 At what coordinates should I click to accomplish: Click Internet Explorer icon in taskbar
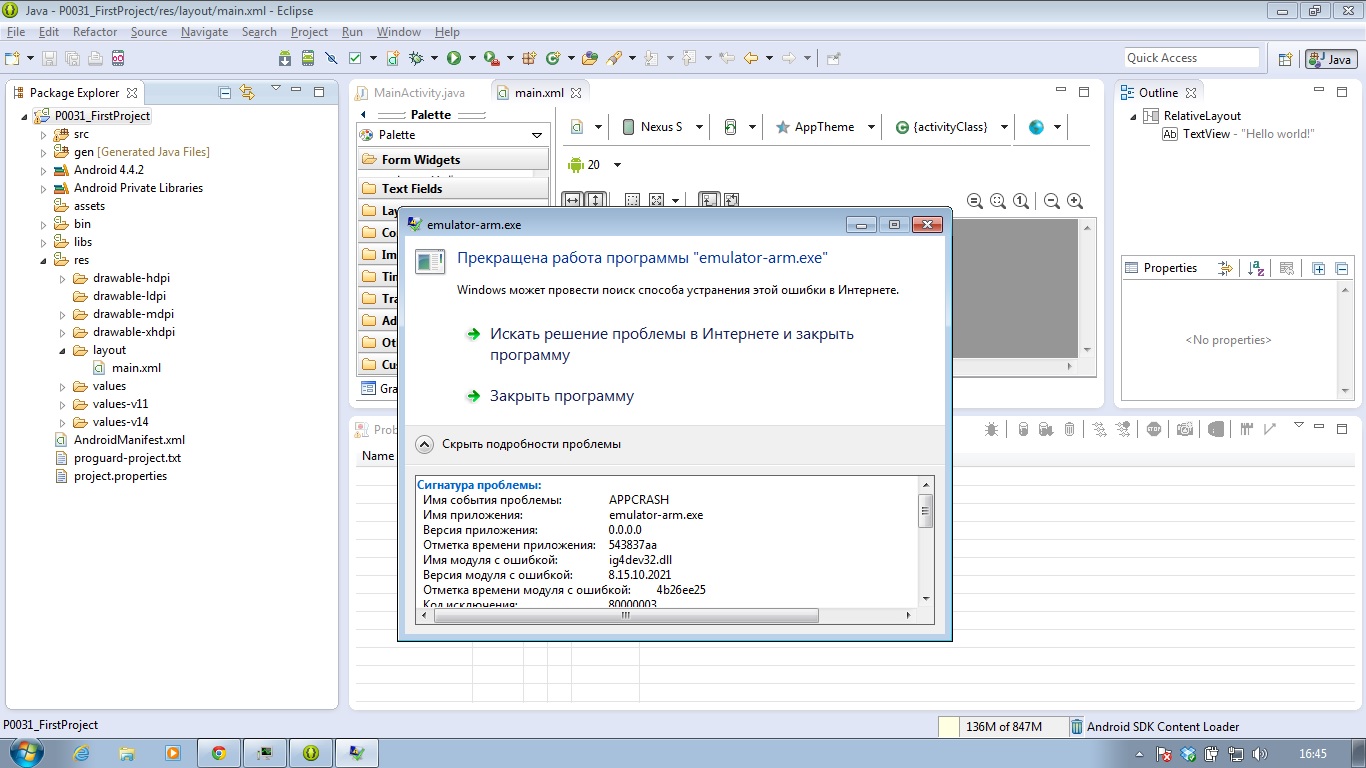tap(81, 753)
